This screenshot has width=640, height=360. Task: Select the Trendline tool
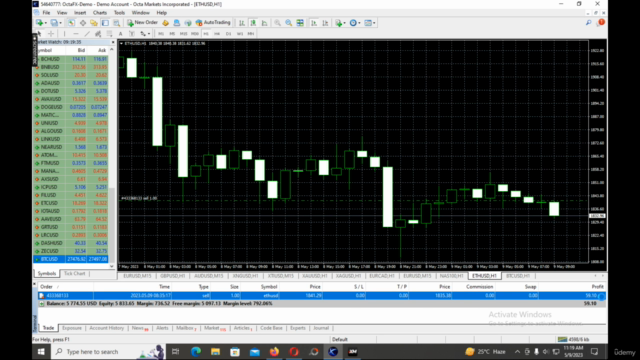87,34
